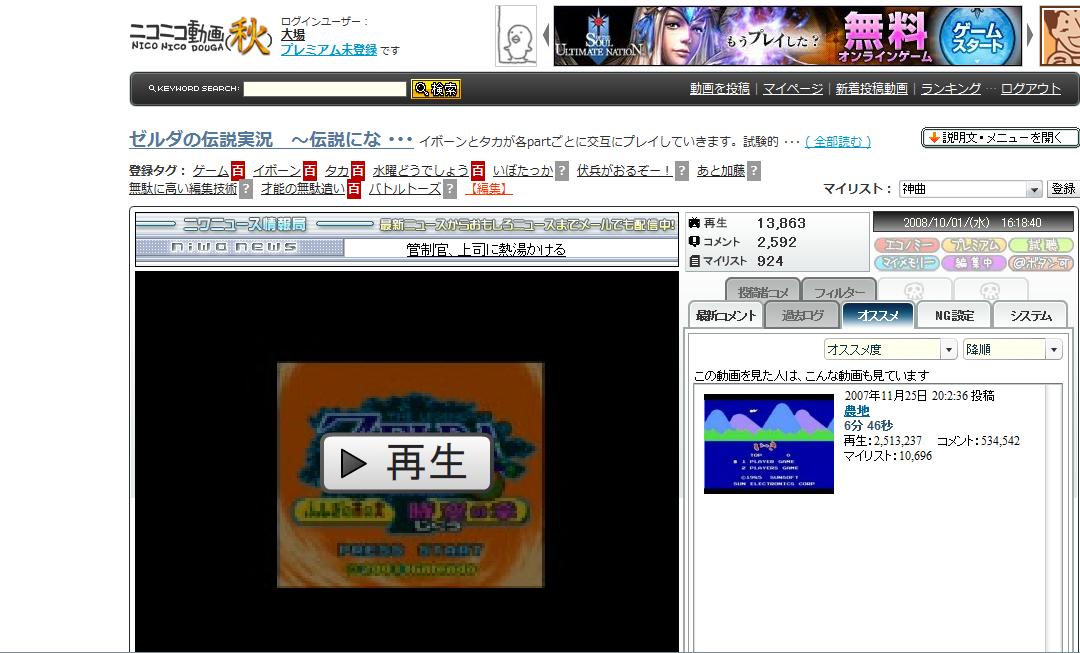This screenshot has width=1080, height=653.
Task: Open the NG設定 tab
Action: tap(954, 315)
